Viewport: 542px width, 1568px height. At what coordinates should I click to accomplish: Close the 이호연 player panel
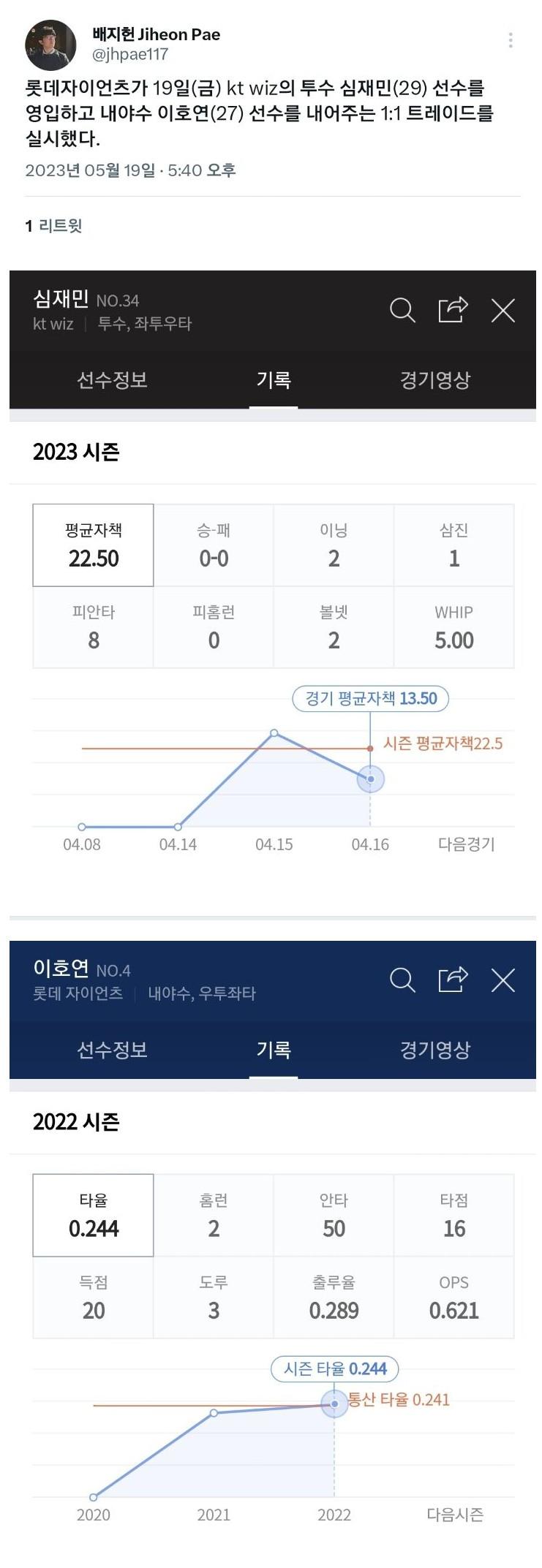[503, 980]
